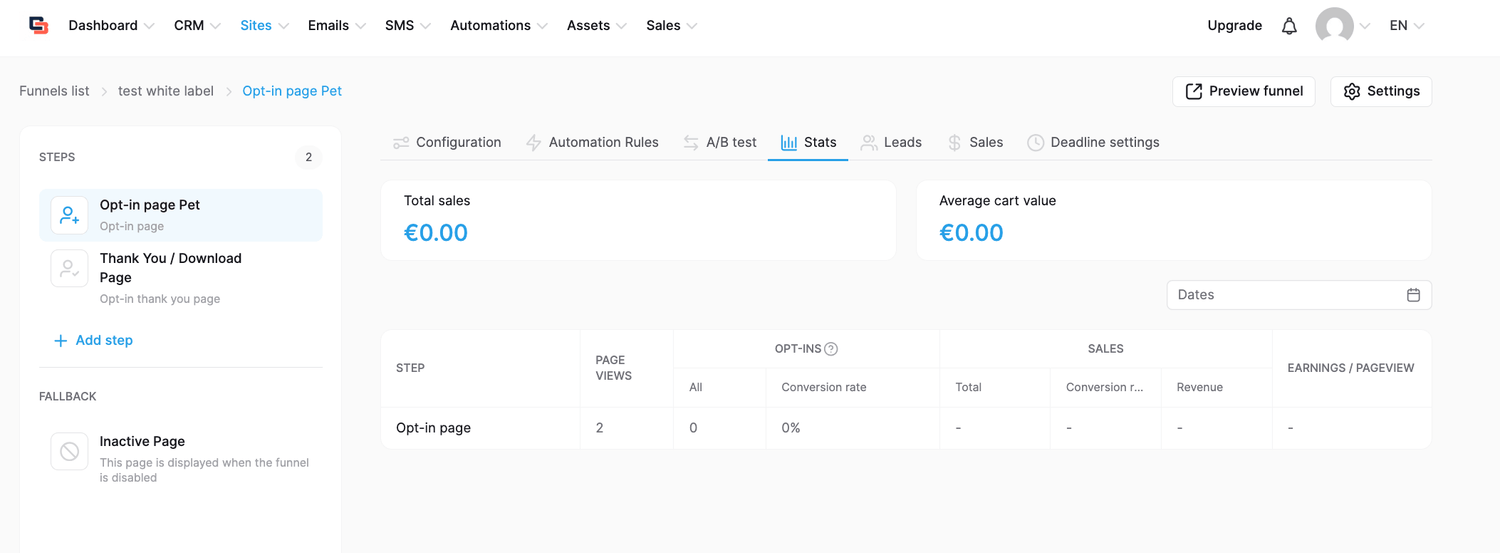The image size is (1500, 553).
Task: Expand the Emails dropdown
Action: pyautogui.click(x=337, y=25)
